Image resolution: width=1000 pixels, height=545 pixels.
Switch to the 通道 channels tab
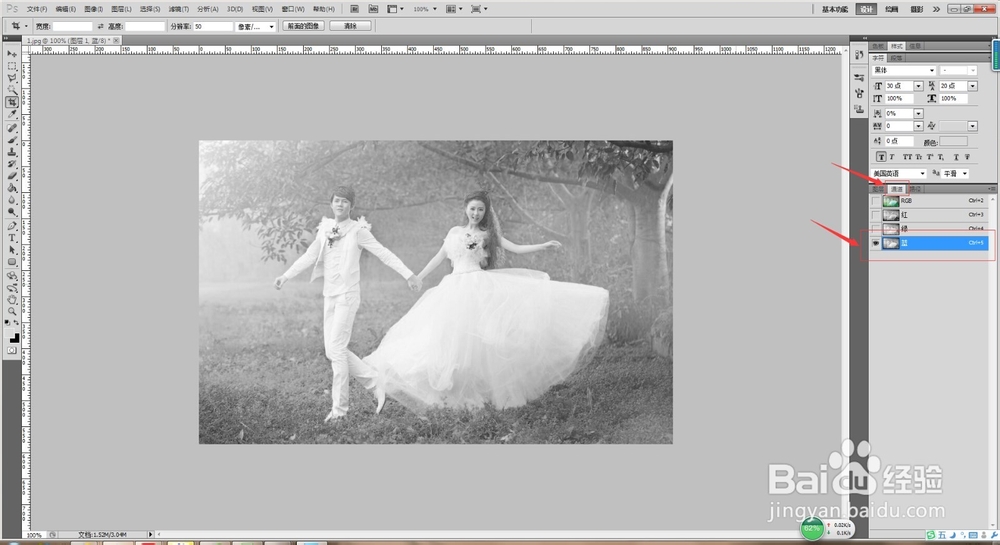point(897,189)
